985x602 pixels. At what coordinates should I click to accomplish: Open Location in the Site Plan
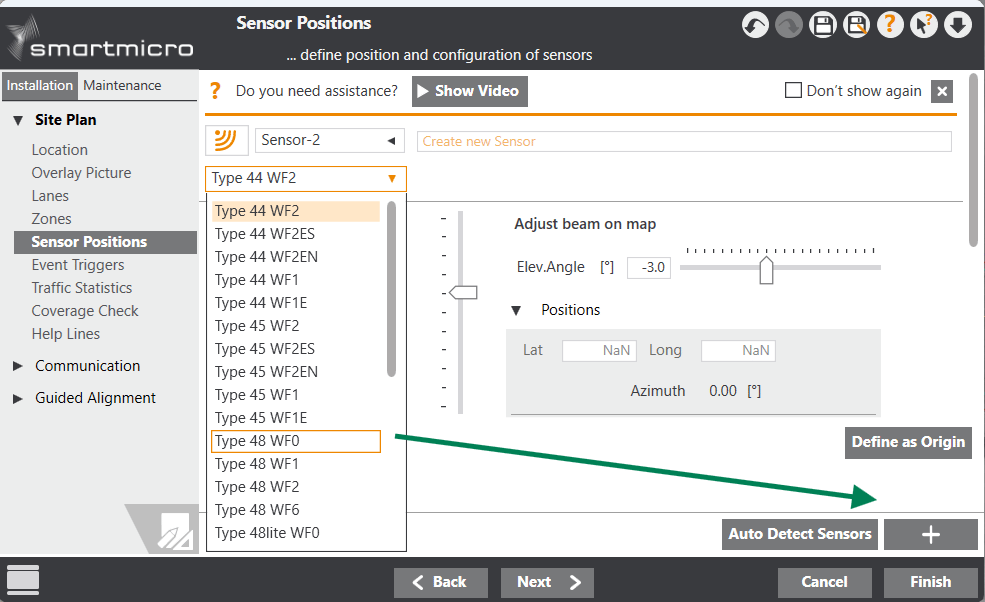(60, 150)
